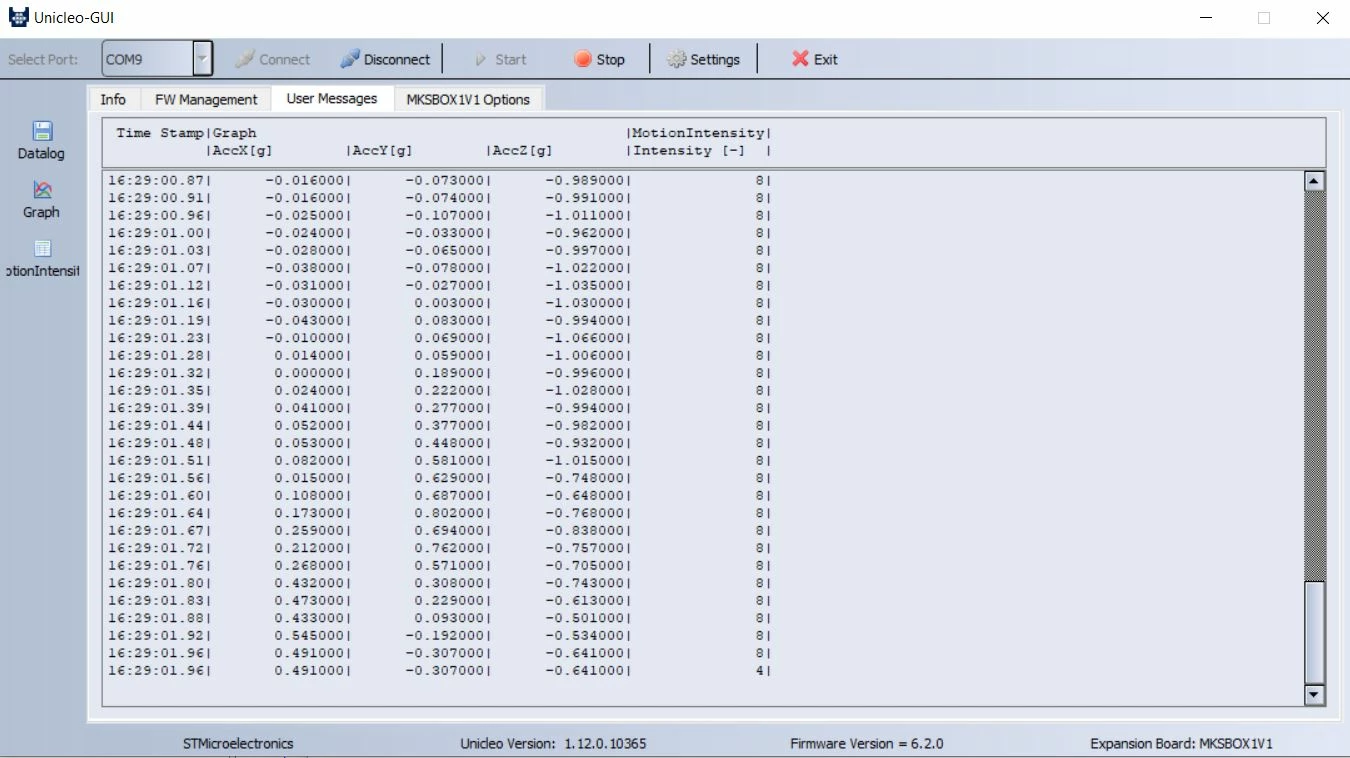Click the AccX value '0.173000'
The height and width of the screenshot is (758, 1350).
[310, 513]
